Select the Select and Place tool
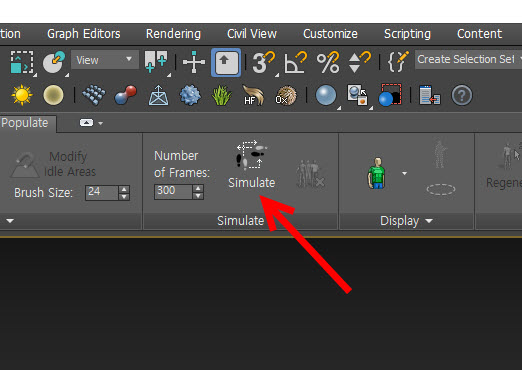522x370 pixels. (54, 62)
